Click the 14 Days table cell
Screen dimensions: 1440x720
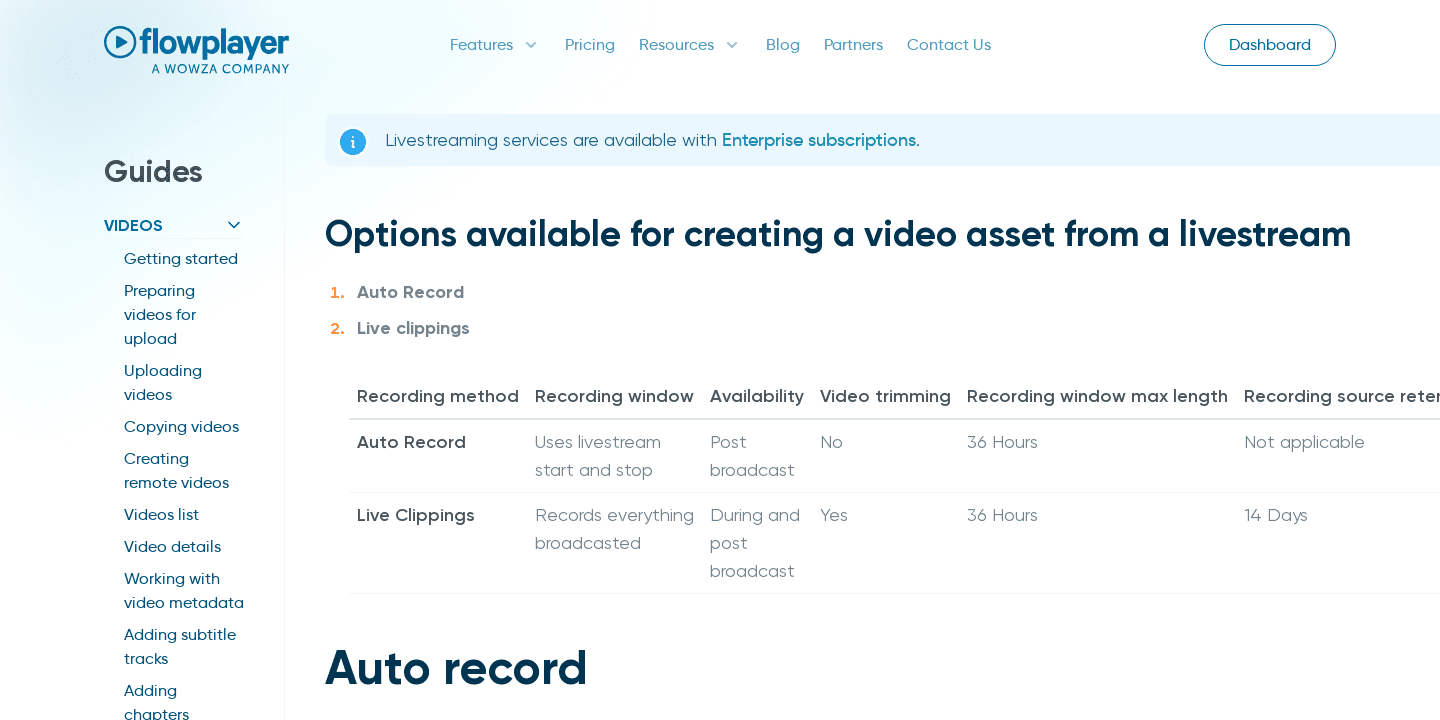click(1276, 515)
